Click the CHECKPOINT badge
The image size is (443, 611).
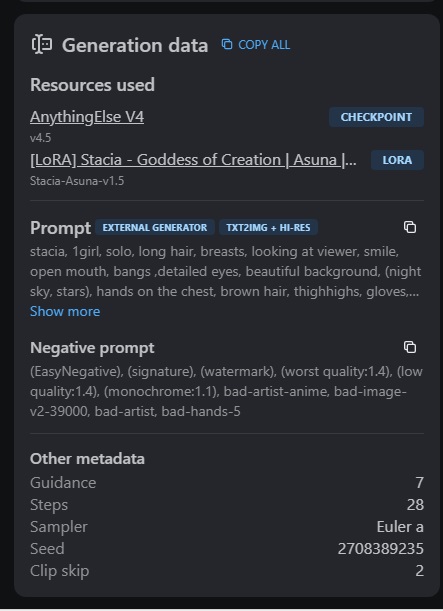(376, 117)
